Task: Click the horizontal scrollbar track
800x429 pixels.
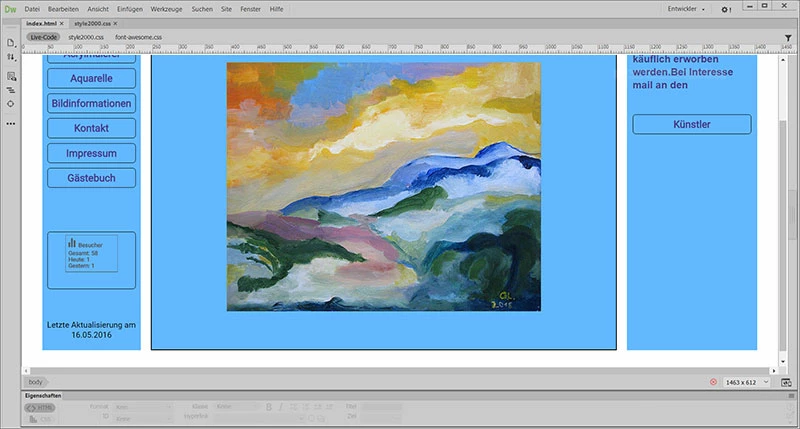Action: (399, 371)
